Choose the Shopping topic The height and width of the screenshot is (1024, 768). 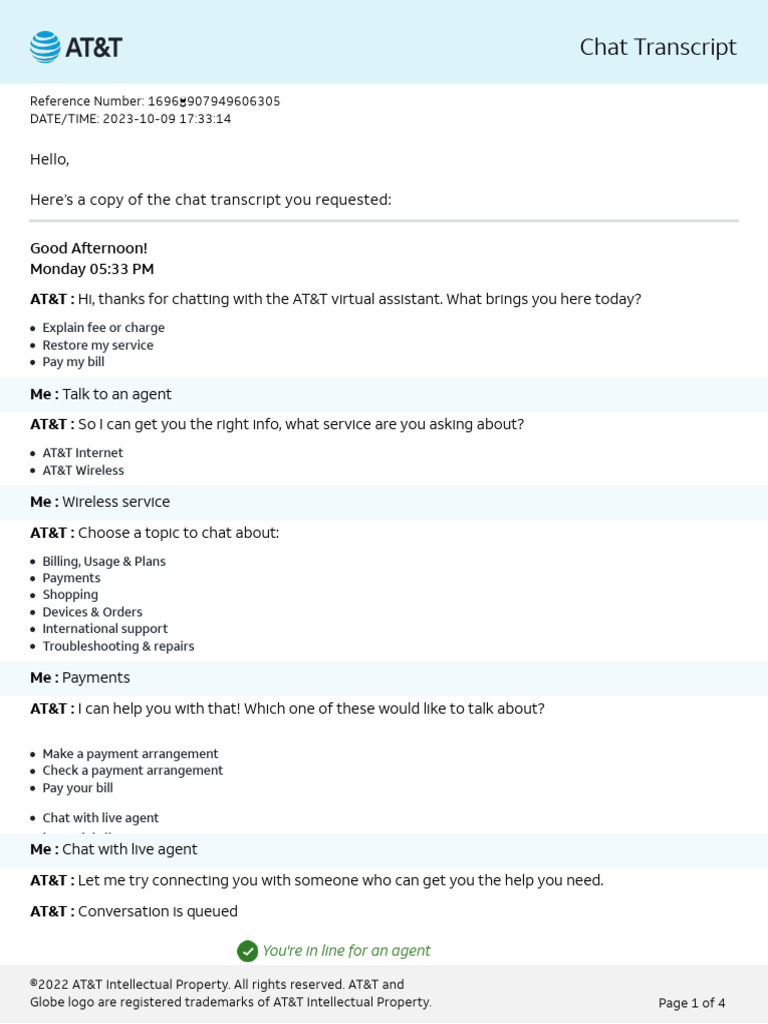[70, 595]
